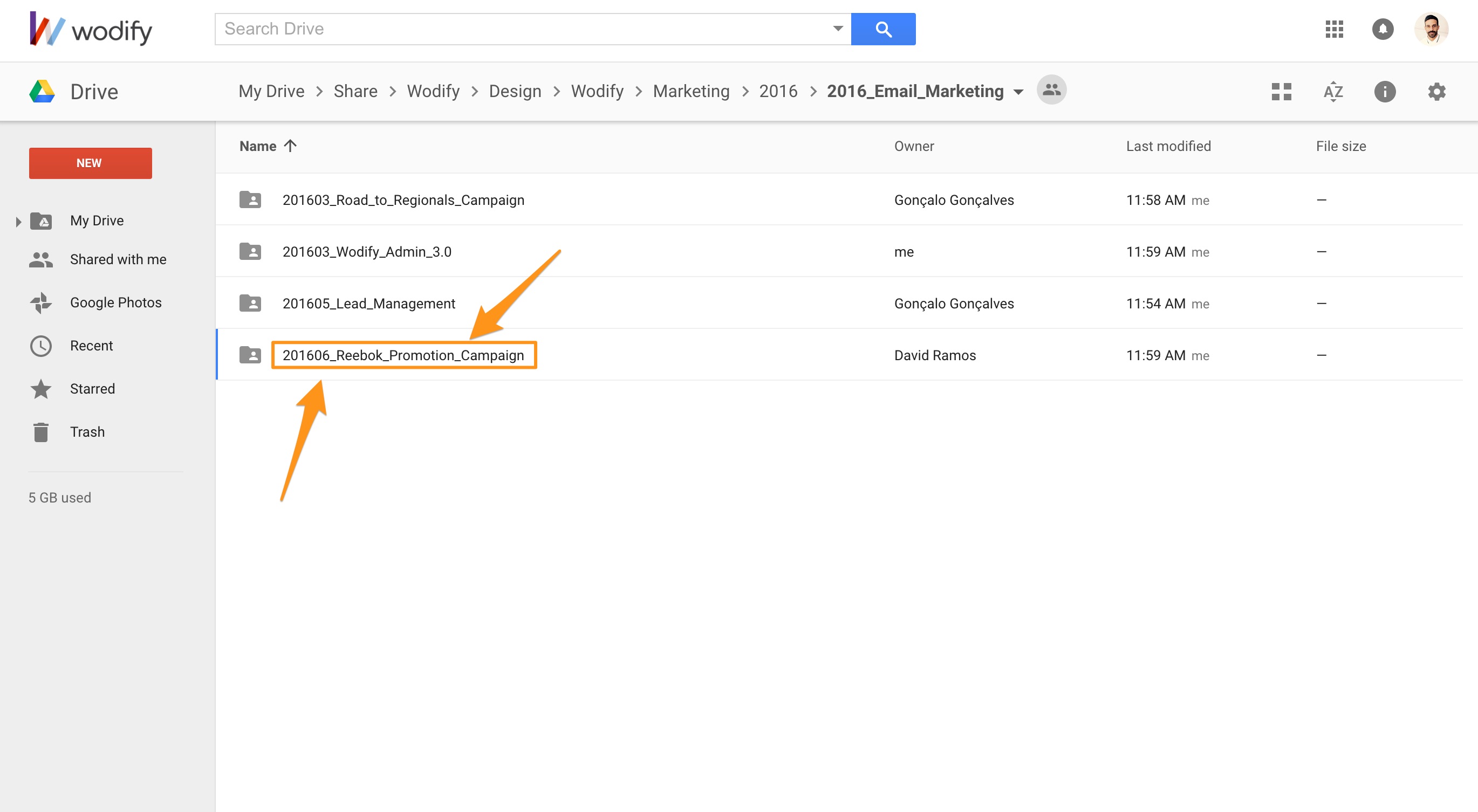
Task: Open the Trash section
Action: pos(87,432)
